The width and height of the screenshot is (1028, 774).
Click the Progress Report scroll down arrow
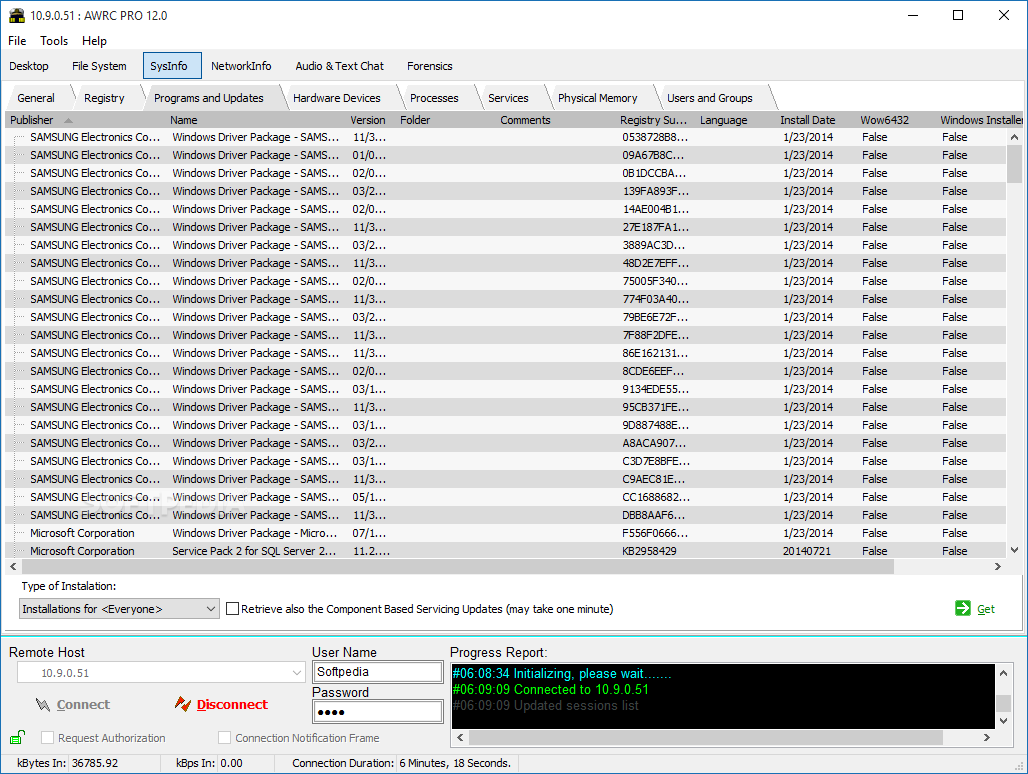click(1003, 721)
